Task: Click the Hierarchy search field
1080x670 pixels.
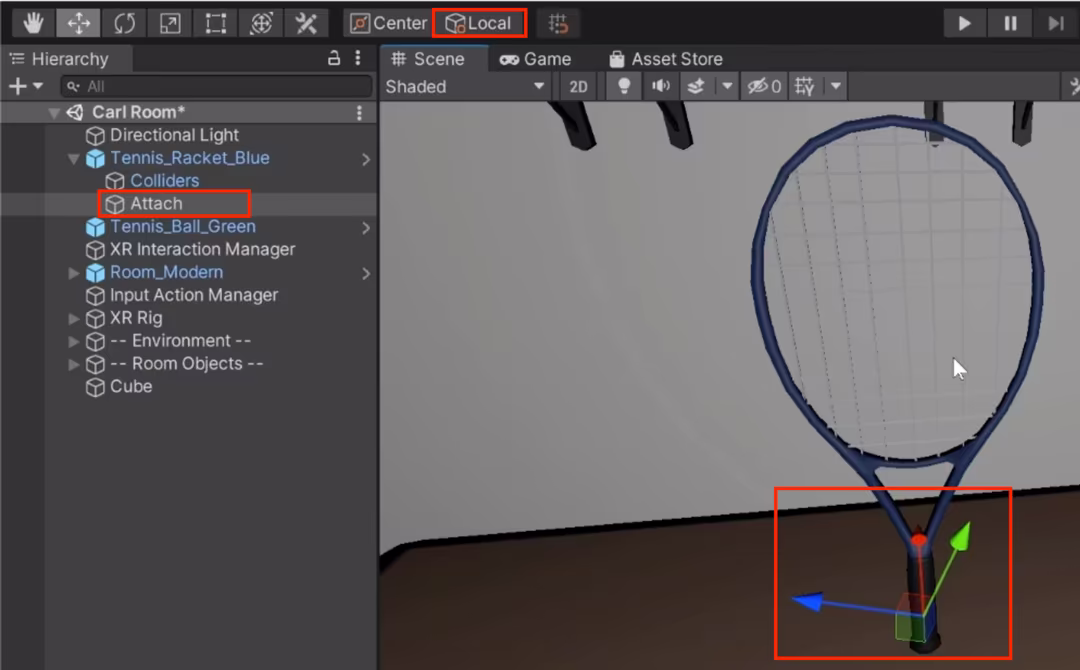Action: coord(216,86)
